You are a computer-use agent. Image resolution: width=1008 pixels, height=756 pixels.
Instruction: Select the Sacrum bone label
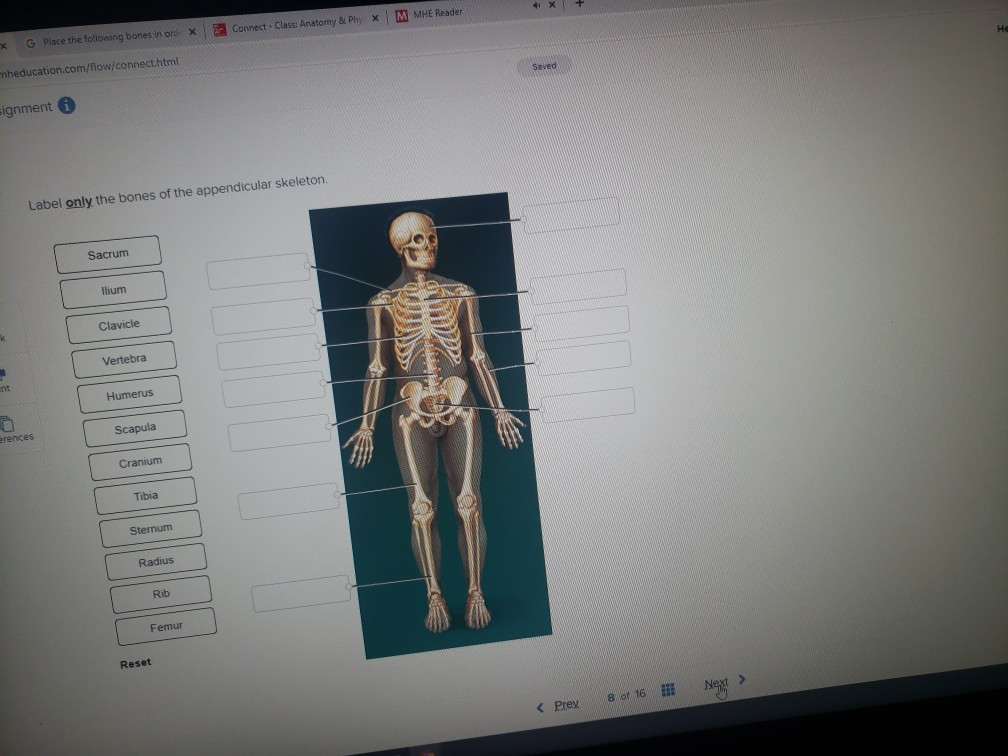click(x=108, y=253)
